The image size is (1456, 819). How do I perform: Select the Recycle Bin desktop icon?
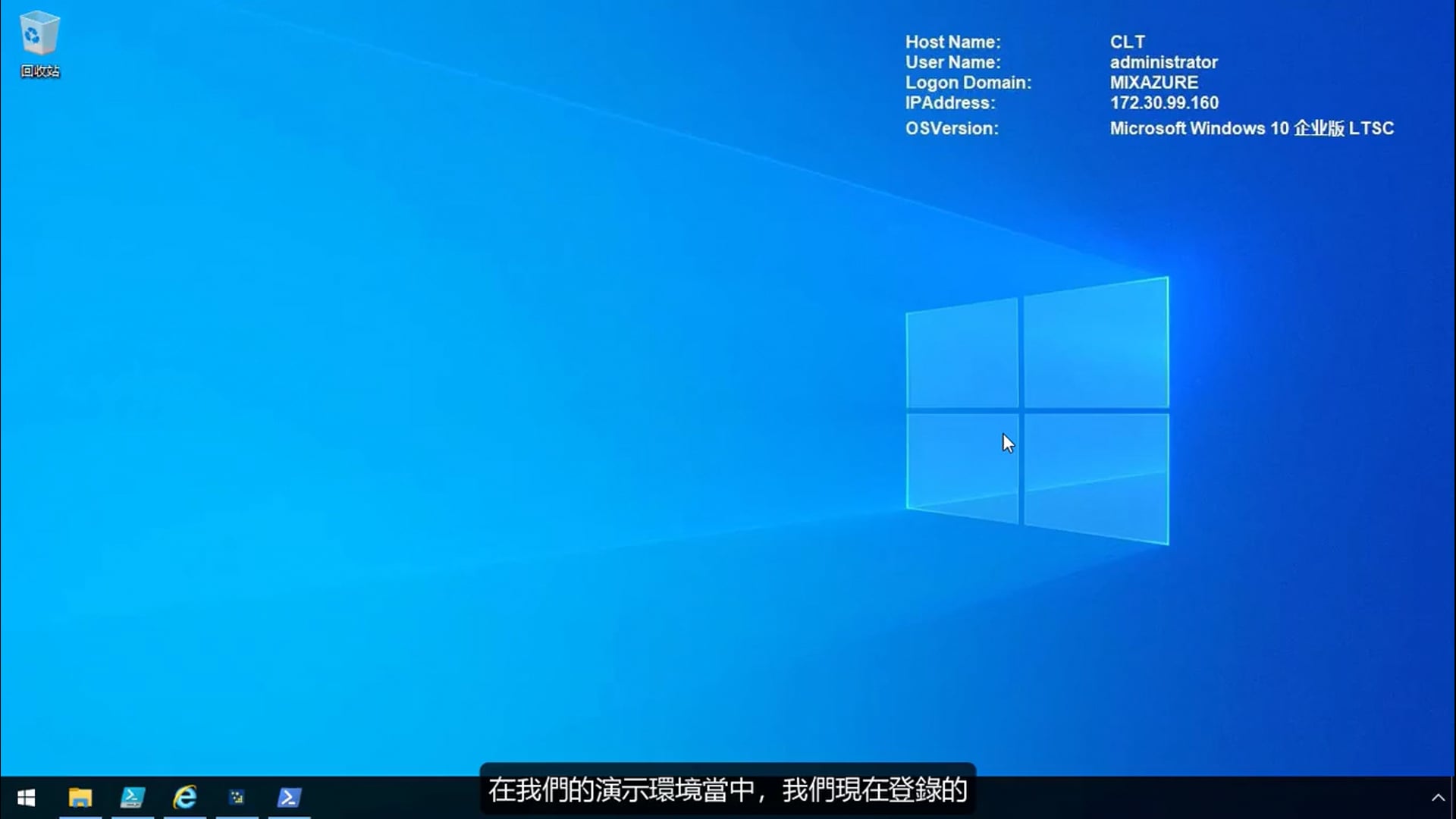pyautogui.click(x=39, y=38)
